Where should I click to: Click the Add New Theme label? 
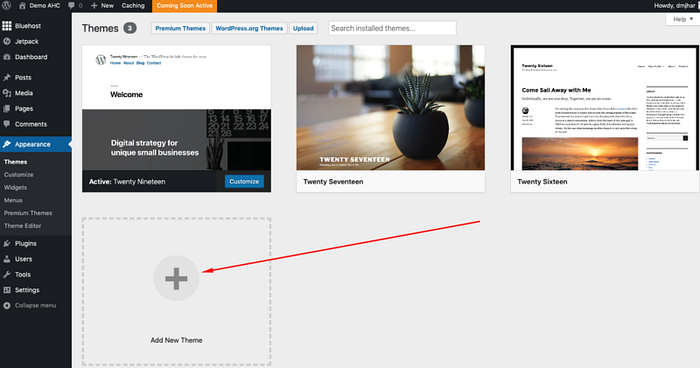(x=176, y=340)
